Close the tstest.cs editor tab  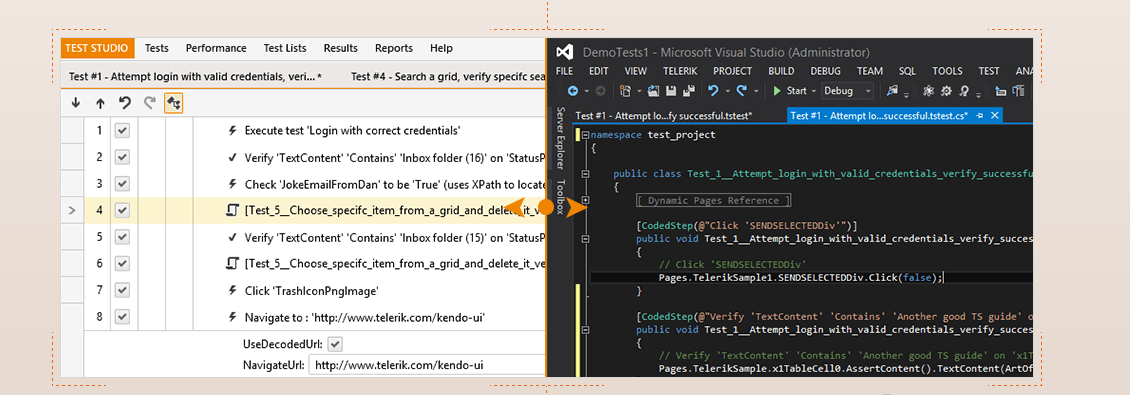(995, 115)
